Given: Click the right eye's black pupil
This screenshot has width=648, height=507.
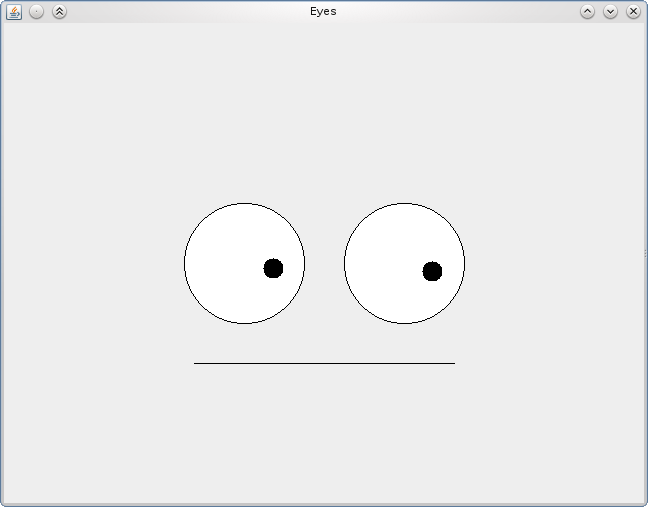Looking at the screenshot, I should coord(432,271).
